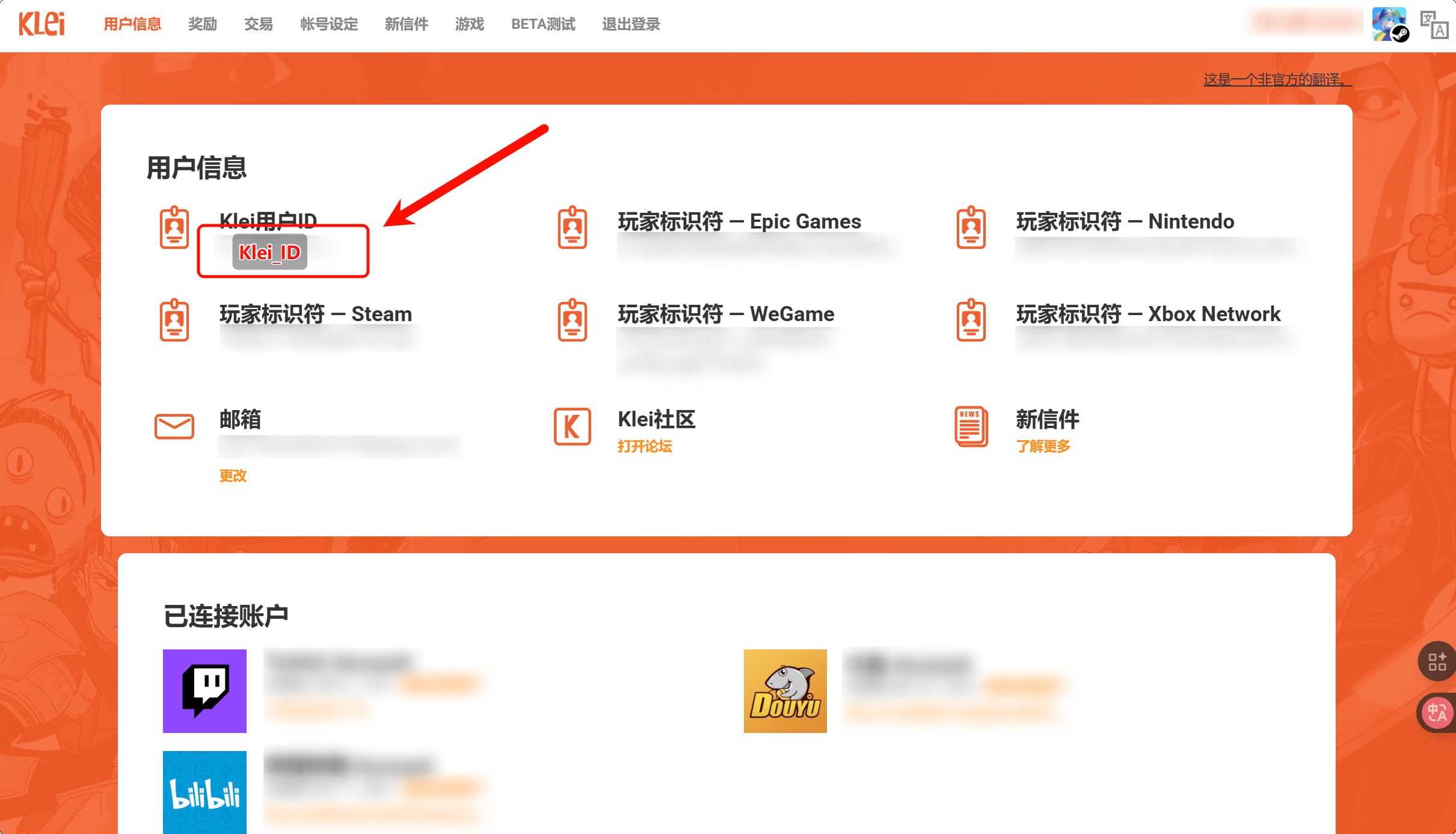The width and height of the screenshot is (1456, 834).
Task: Click the Klei社区 K icon
Action: tap(572, 426)
